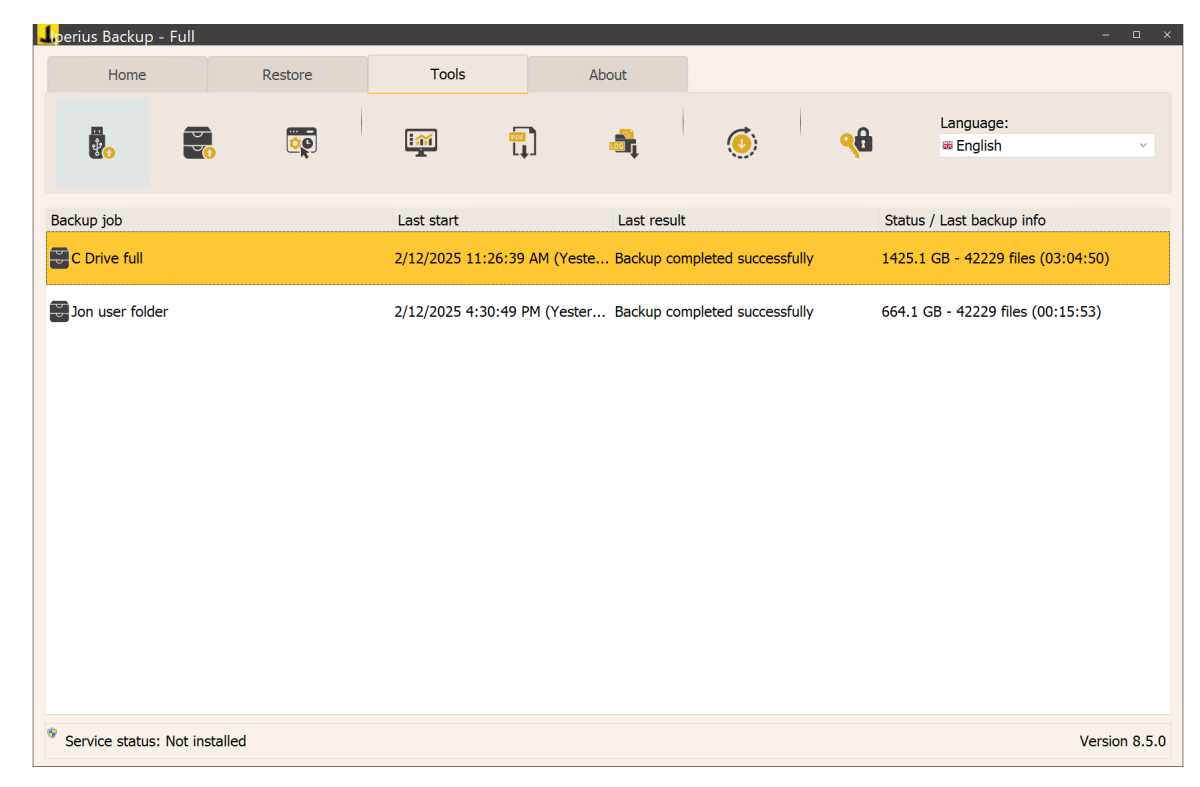Click the C Drive full job icon

[x=59, y=258]
